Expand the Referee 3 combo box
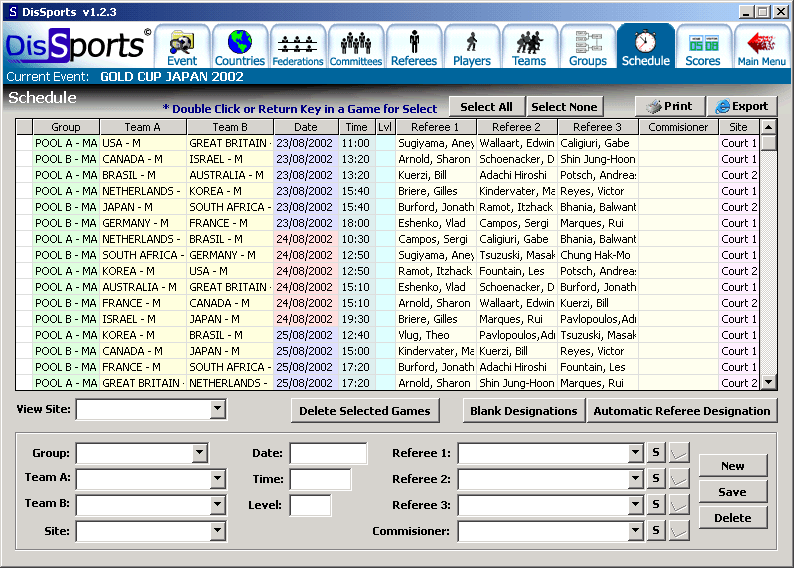The image size is (794, 568). click(636, 505)
